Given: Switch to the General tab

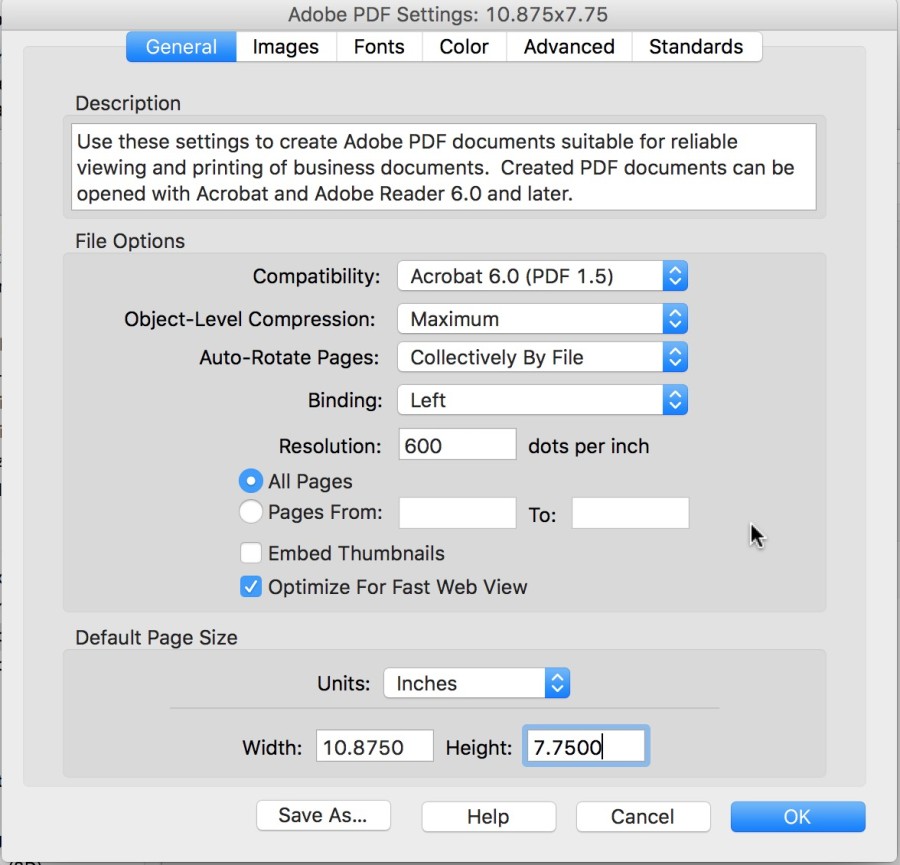Looking at the screenshot, I should click(181, 46).
